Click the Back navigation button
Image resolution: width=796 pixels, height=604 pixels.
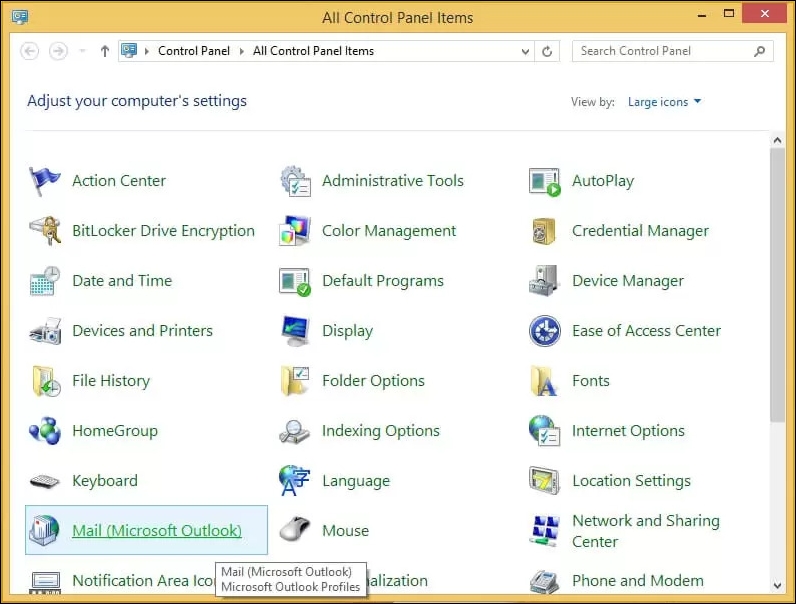[x=29, y=51]
